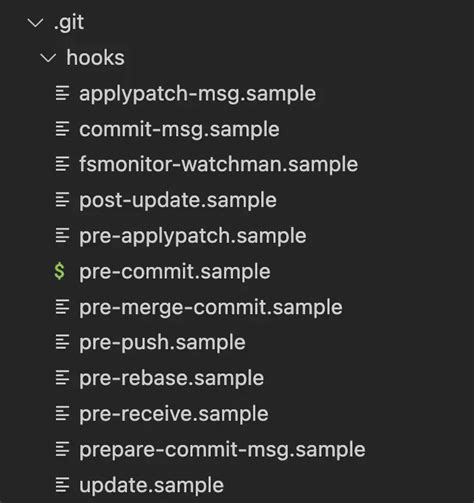Collapse the hooks folder chevron
This screenshot has width=474, height=503.
[x=48, y=58]
